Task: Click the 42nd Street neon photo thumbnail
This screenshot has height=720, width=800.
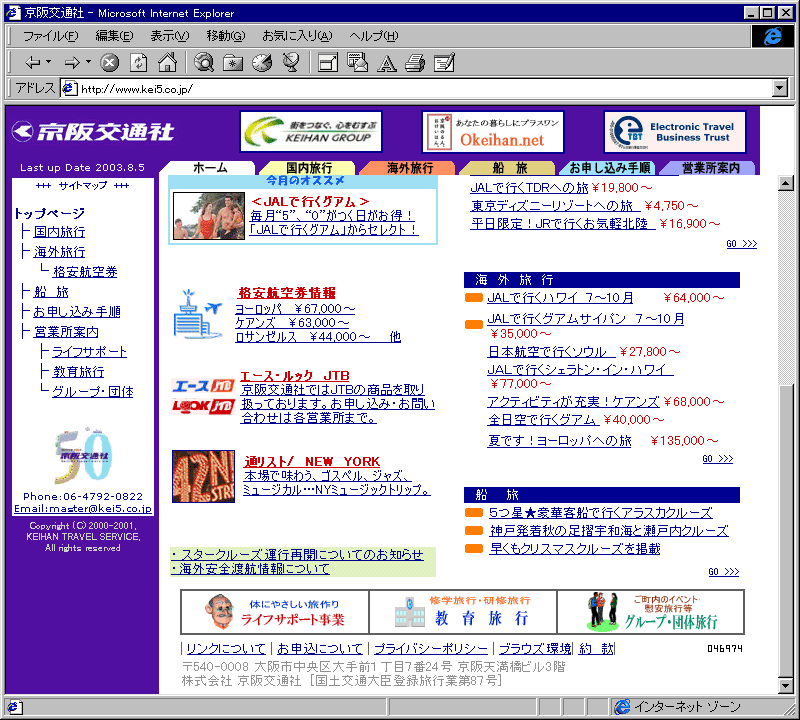Action: pos(204,476)
